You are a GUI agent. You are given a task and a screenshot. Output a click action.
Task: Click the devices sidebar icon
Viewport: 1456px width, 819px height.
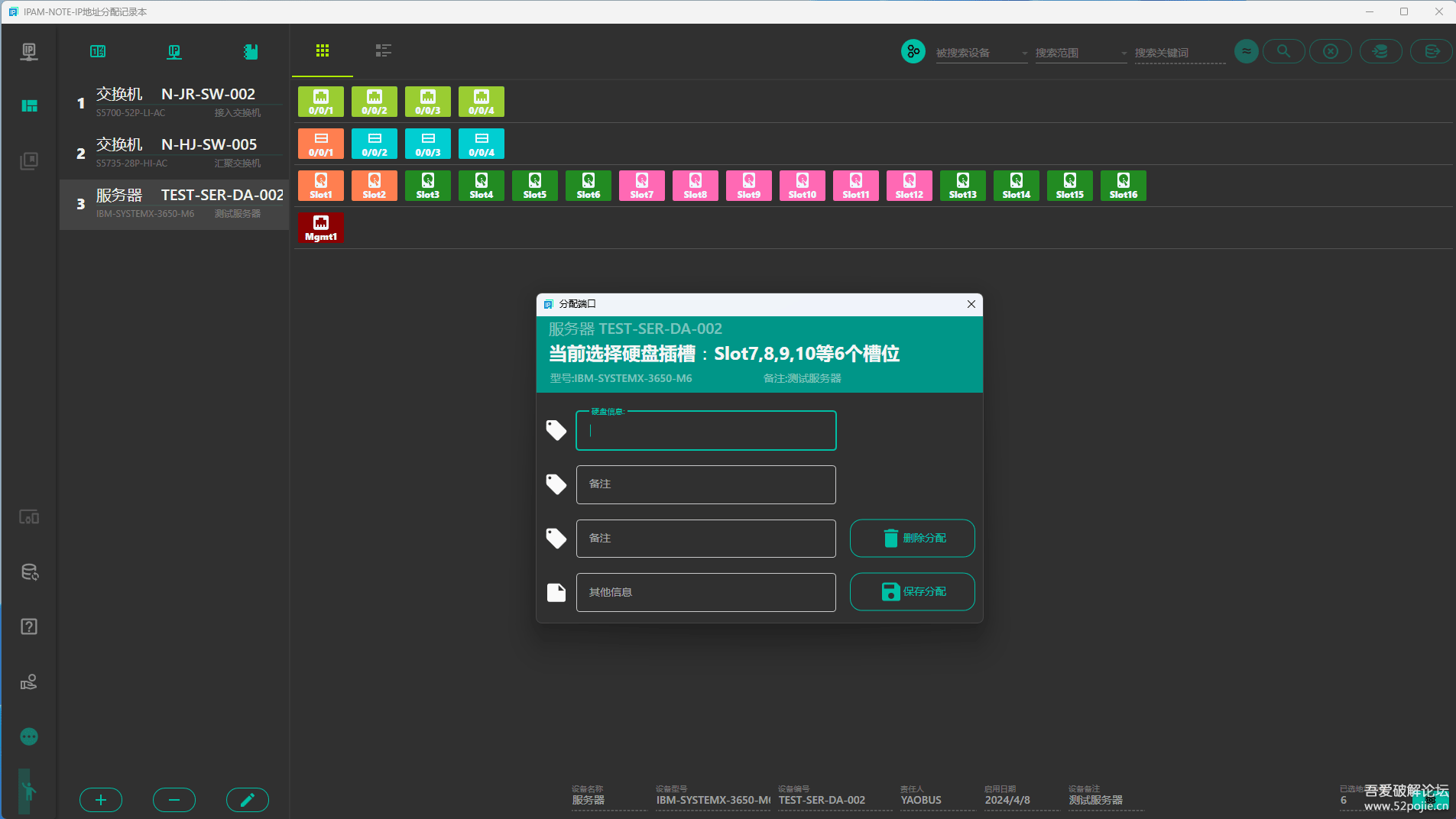pyautogui.click(x=29, y=517)
